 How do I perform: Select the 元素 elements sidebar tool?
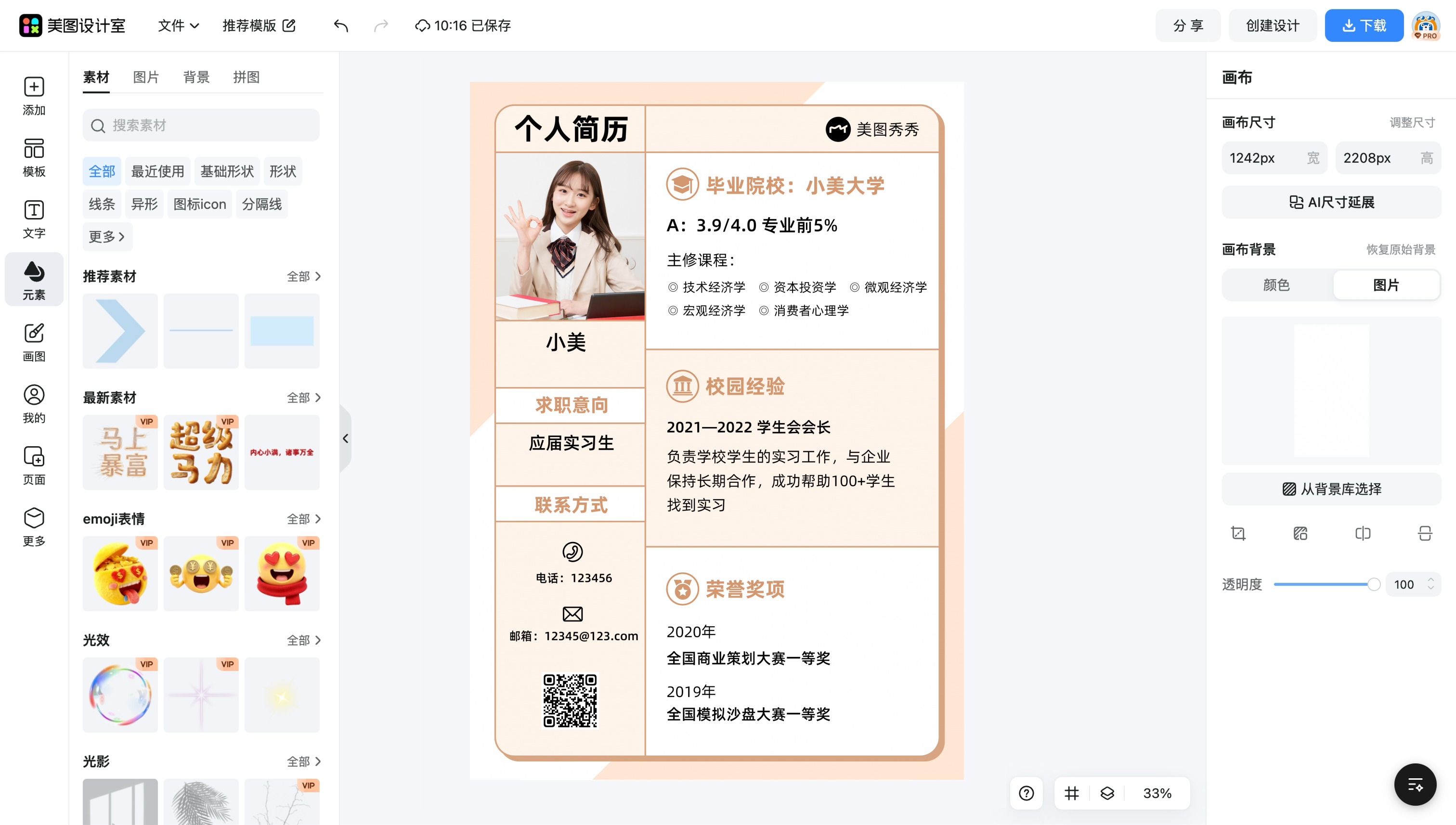click(x=34, y=280)
